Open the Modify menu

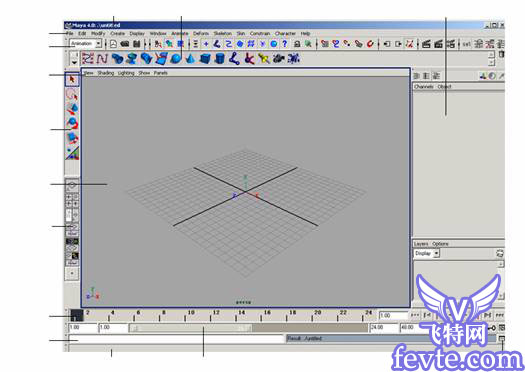tap(98, 33)
